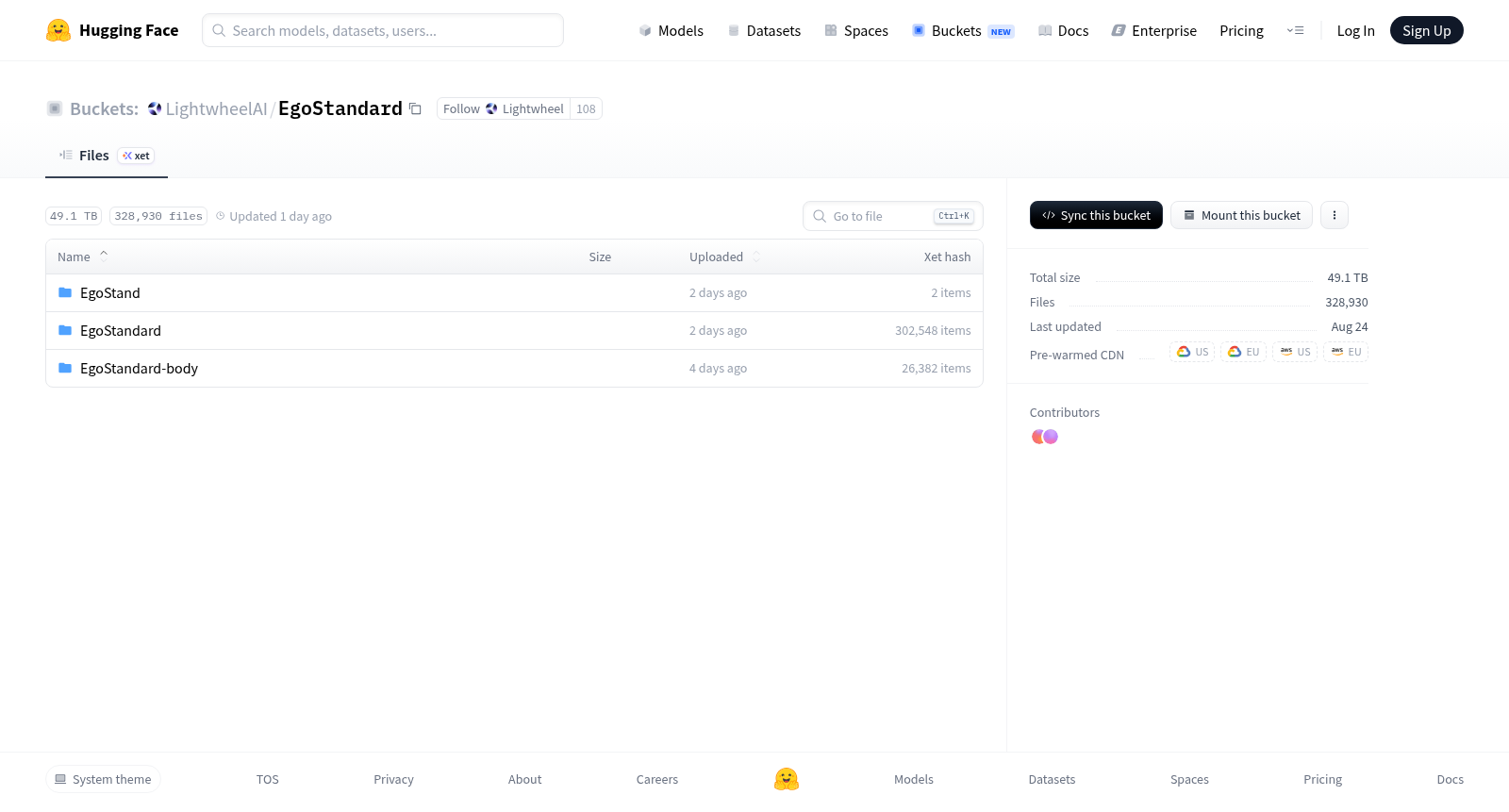This screenshot has height=812, width=1509.
Task: Open the EgoStand folder name link
Action: click(x=110, y=292)
